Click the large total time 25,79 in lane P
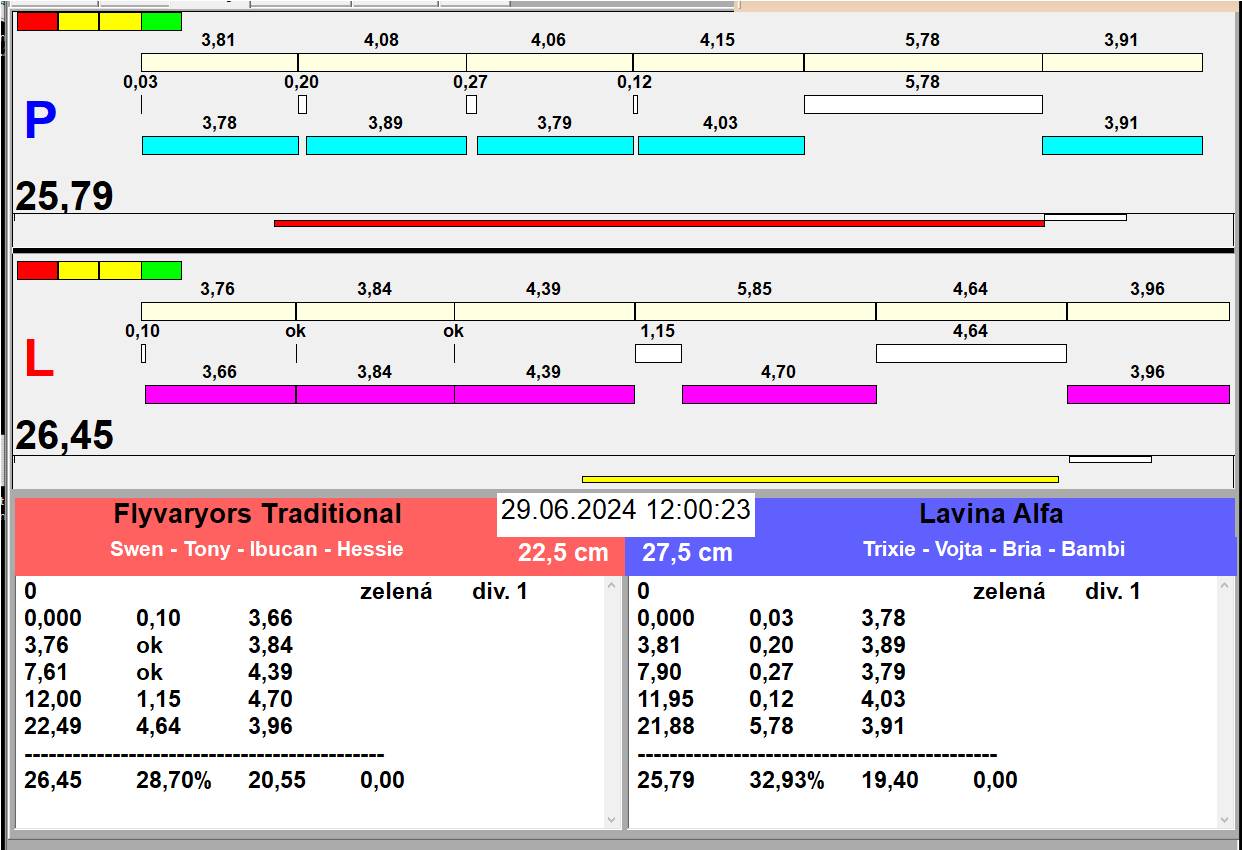 [64, 196]
